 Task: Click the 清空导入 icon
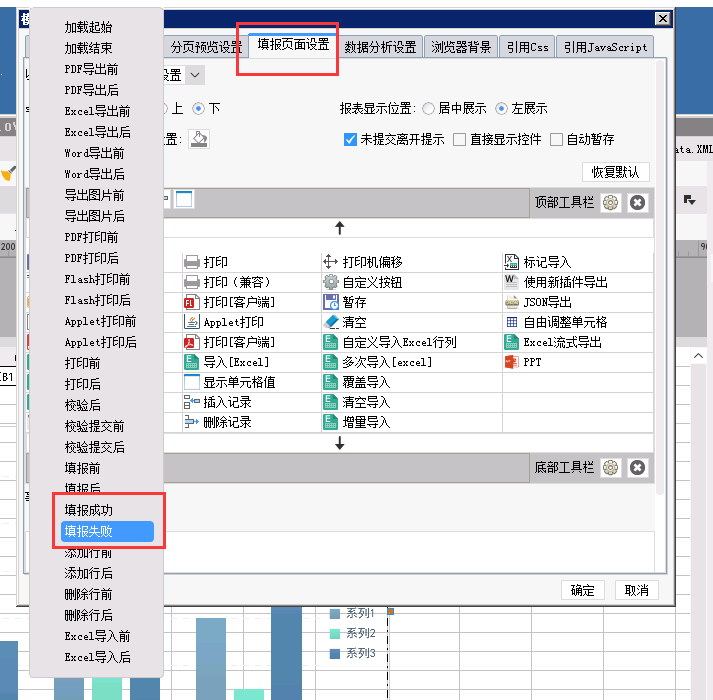click(331, 402)
